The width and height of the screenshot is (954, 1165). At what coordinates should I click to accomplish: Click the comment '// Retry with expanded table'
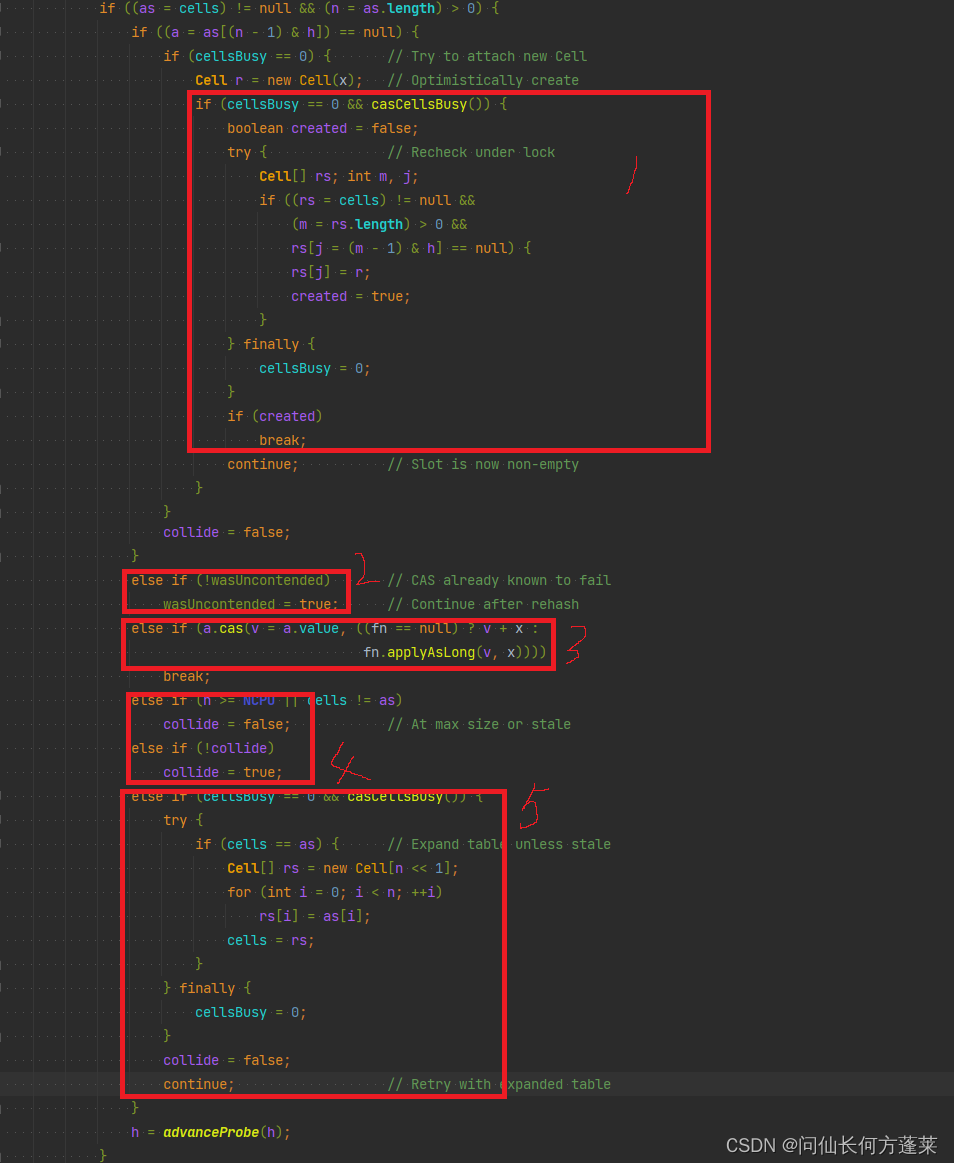[x=499, y=1085]
